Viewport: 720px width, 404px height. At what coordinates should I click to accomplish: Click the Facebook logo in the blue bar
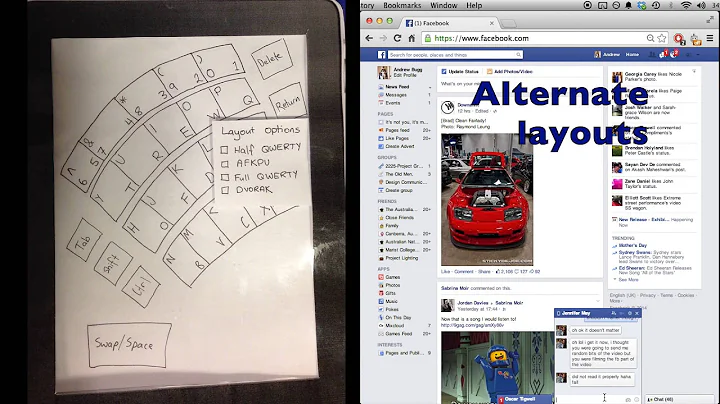[x=382, y=55]
